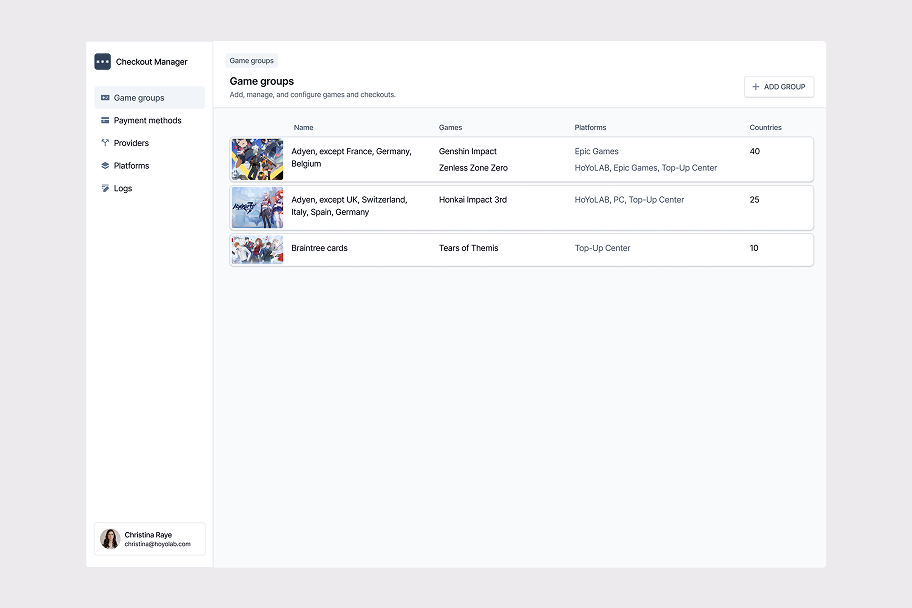Click the Platforms layers icon
Viewport: 912px width, 608px height.
[x=104, y=165]
